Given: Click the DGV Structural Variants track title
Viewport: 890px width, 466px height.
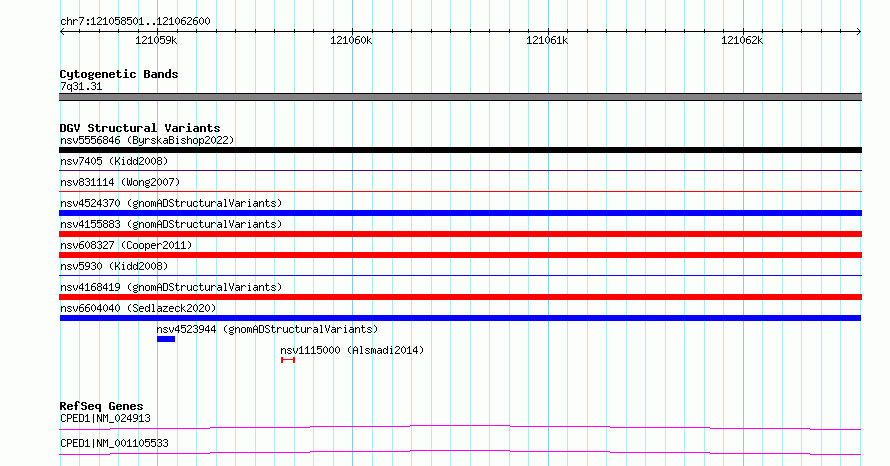Looking at the screenshot, I should coord(140,128).
